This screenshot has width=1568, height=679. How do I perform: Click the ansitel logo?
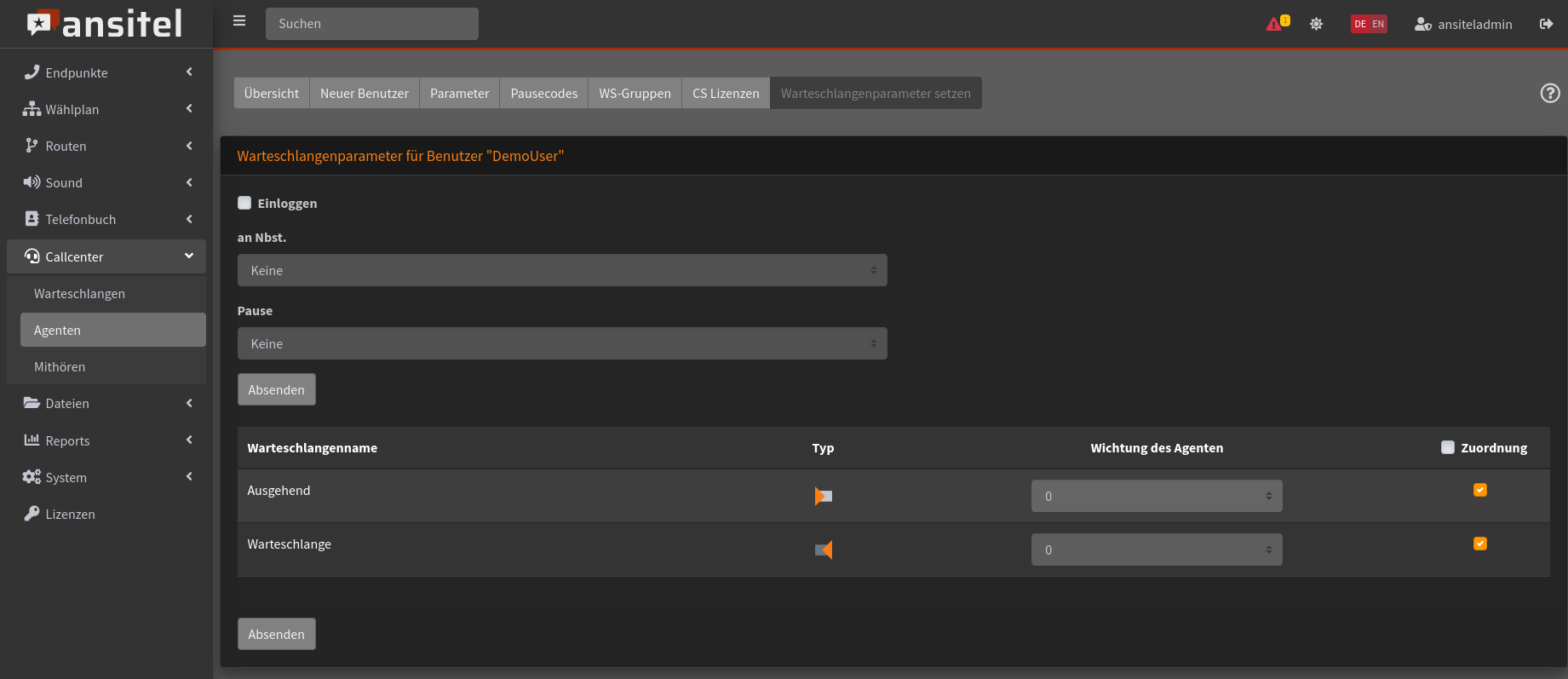pos(106,24)
